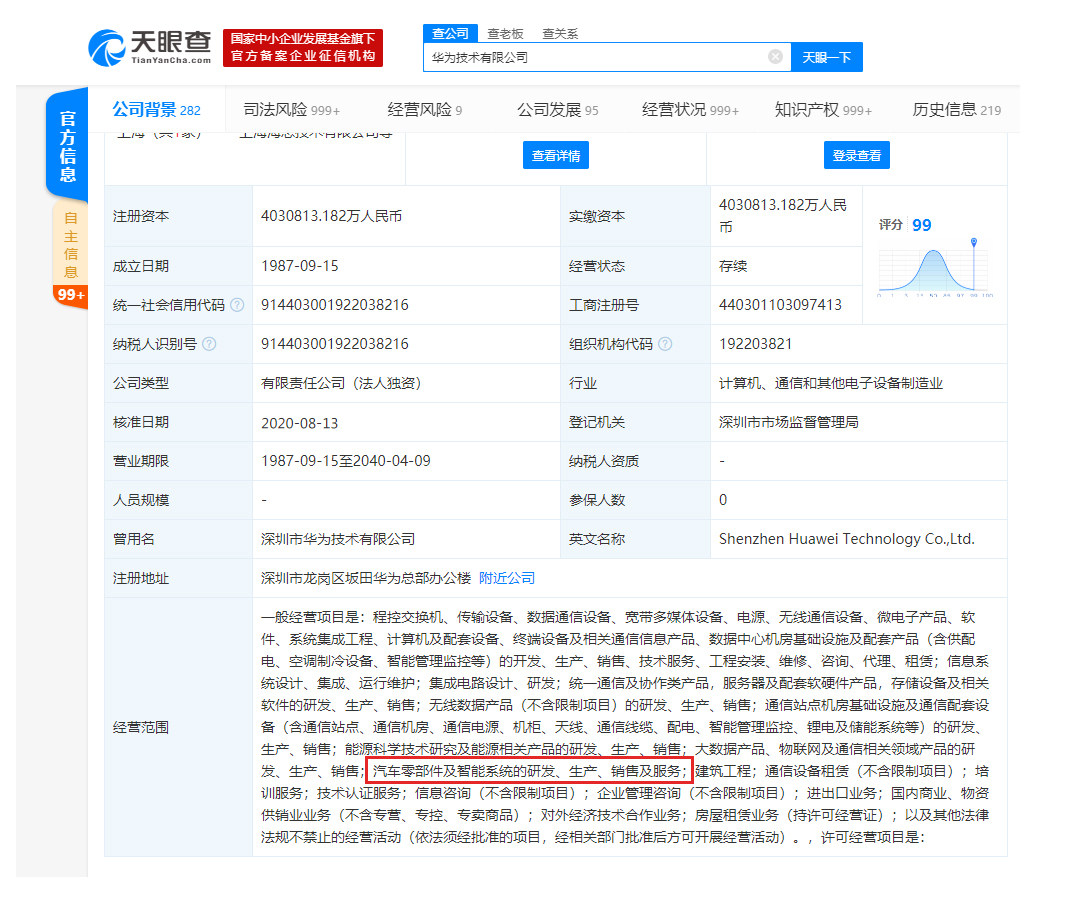Switch to the 查老板 search tab
The image size is (1080, 900).
coord(505,34)
